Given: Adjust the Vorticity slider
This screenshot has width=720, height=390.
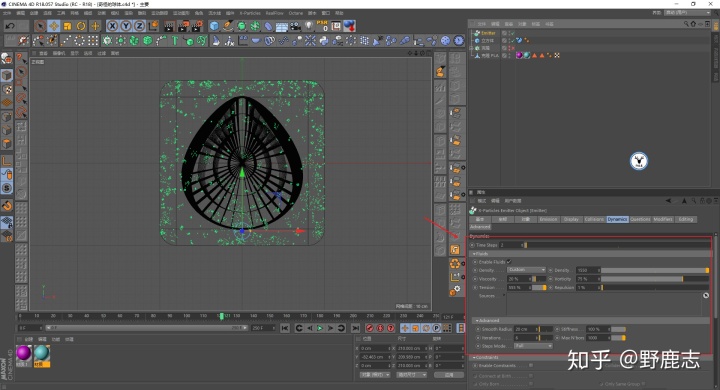Looking at the screenshot, I should point(655,279).
